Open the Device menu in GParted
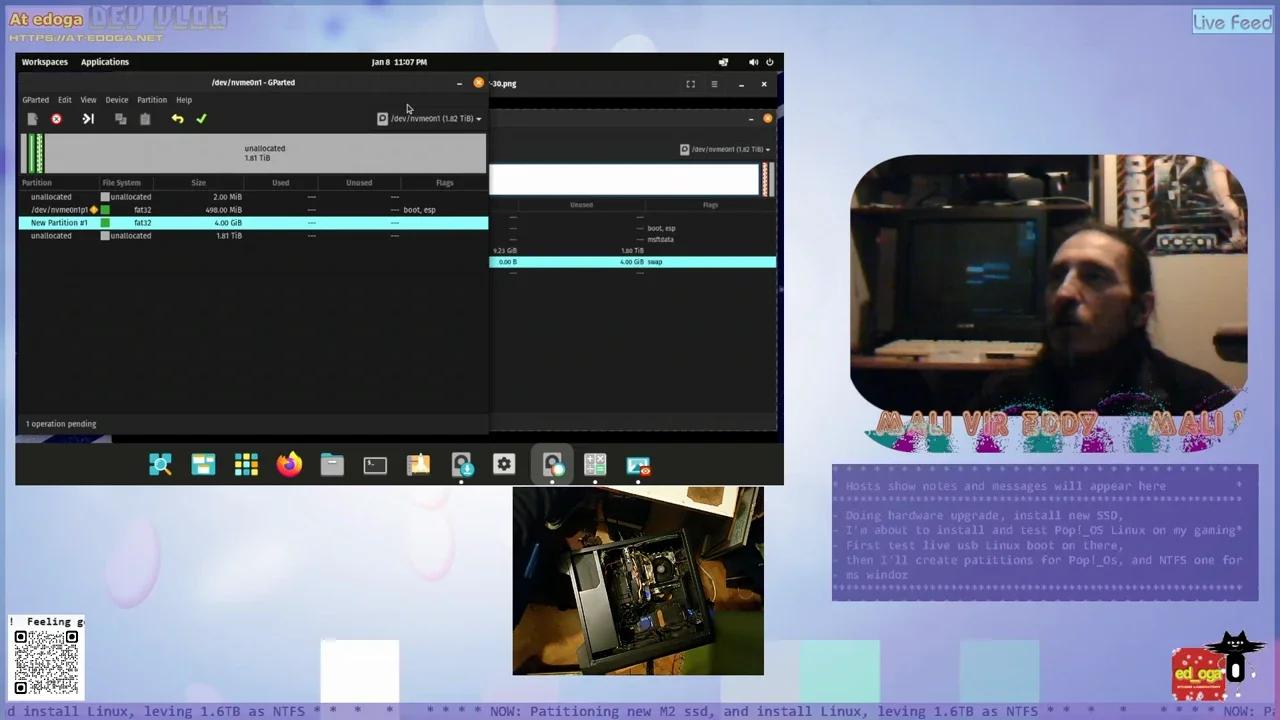The image size is (1280, 720). pos(116,99)
